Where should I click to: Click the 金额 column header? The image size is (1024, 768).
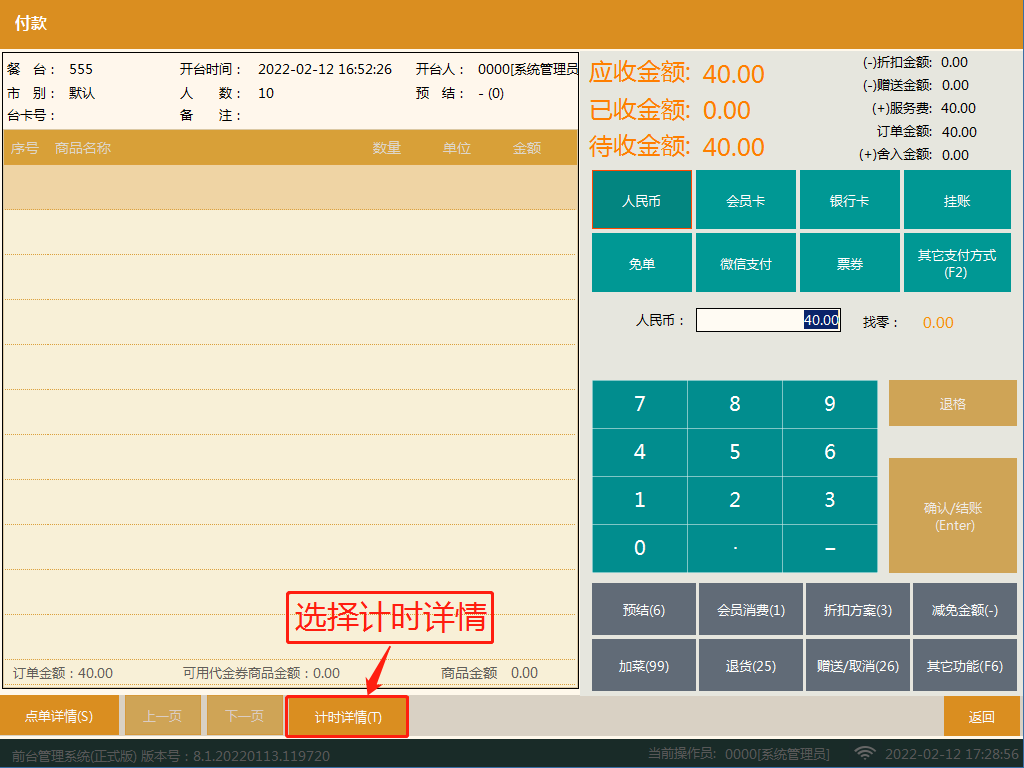tap(526, 148)
